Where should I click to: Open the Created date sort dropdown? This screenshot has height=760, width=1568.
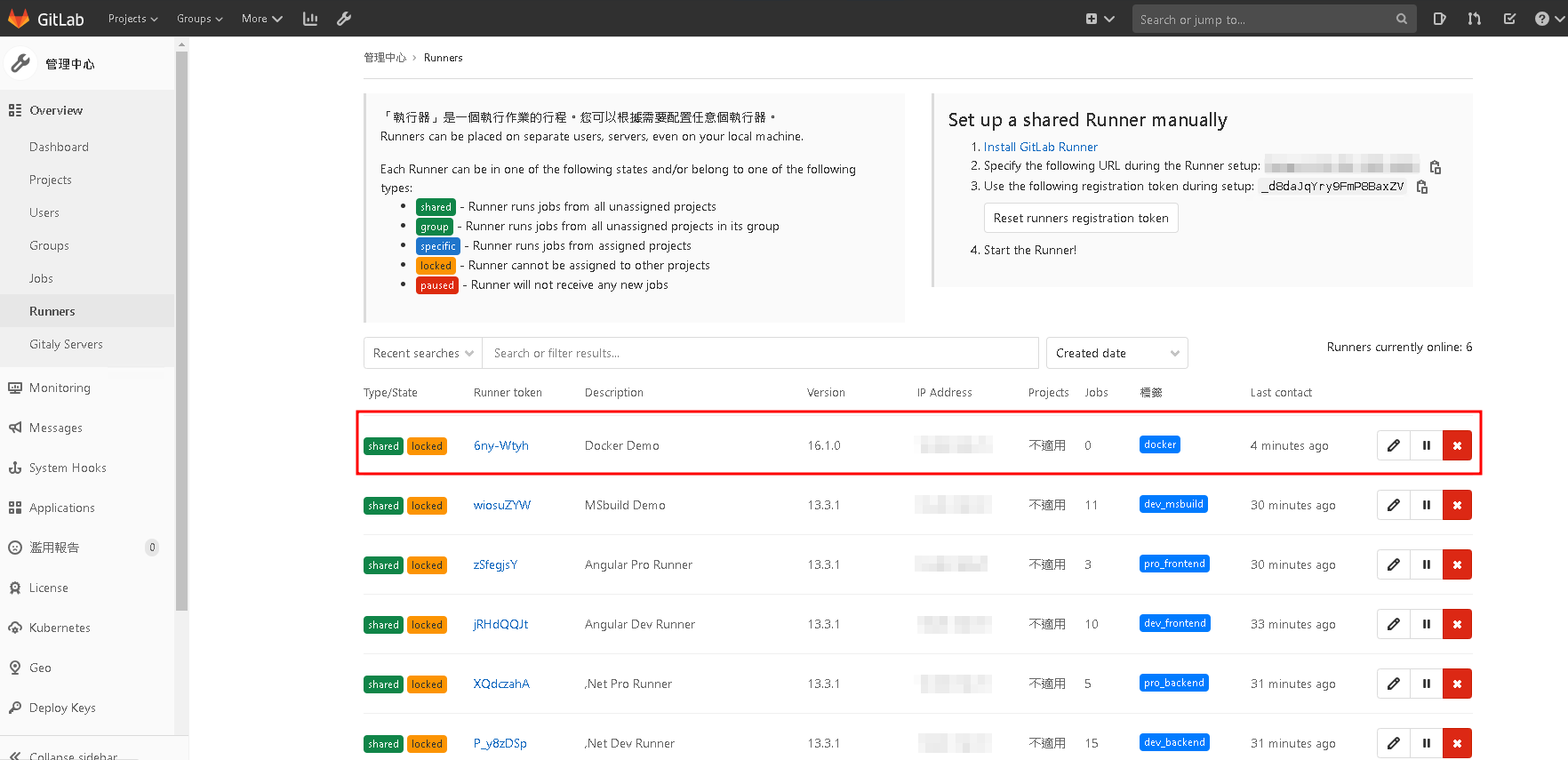point(1117,353)
